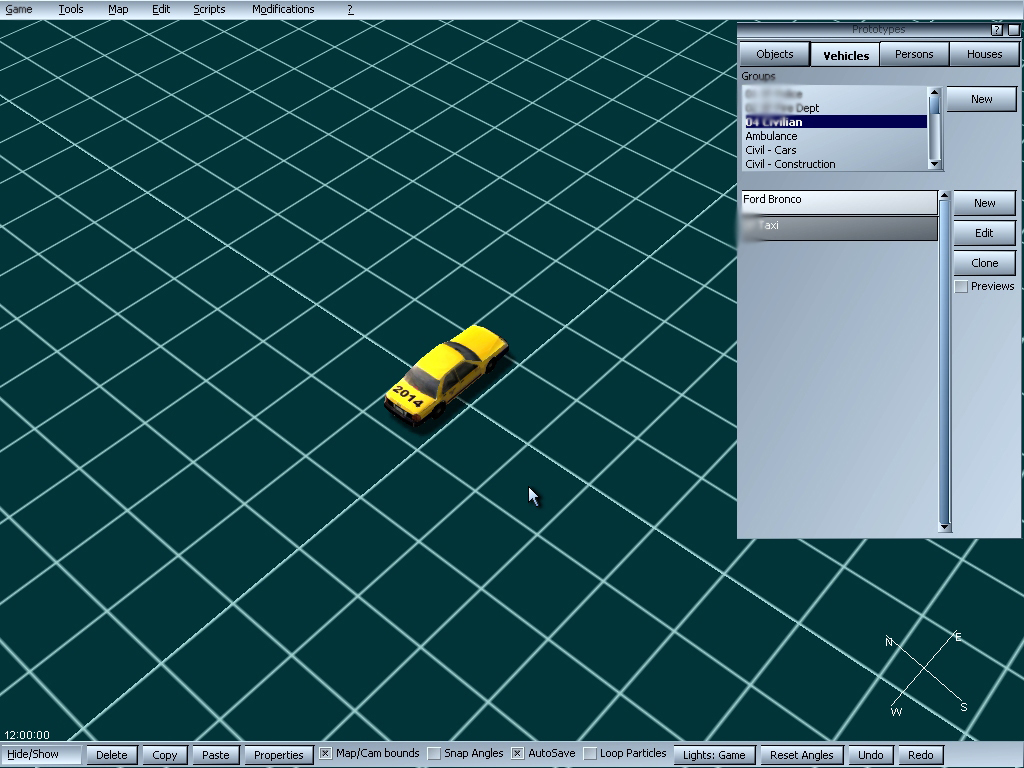Viewport: 1024px width, 768px height.
Task: Open Properties from bottom toolbar
Action: tap(279, 755)
